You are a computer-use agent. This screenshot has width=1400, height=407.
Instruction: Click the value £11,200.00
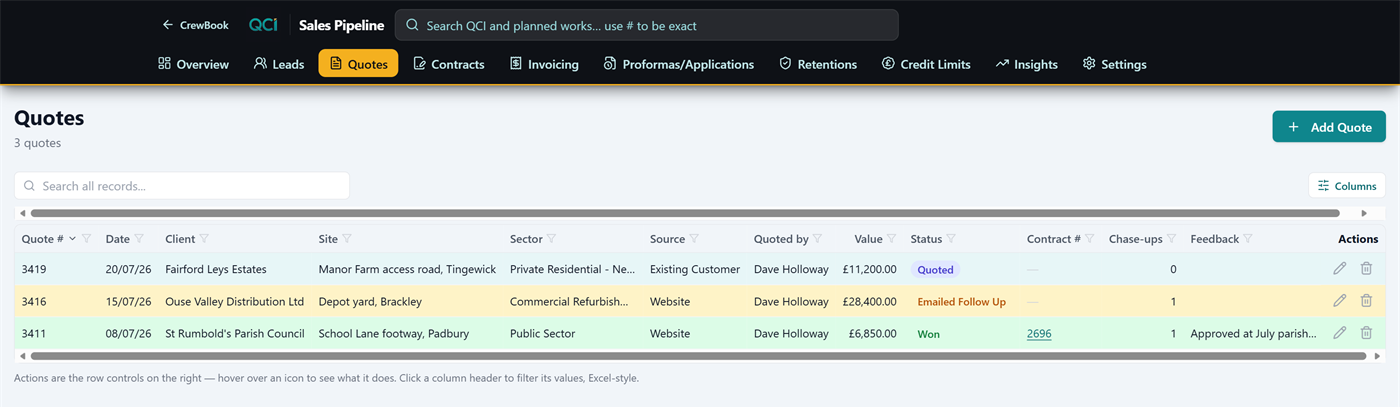coord(870,269)
